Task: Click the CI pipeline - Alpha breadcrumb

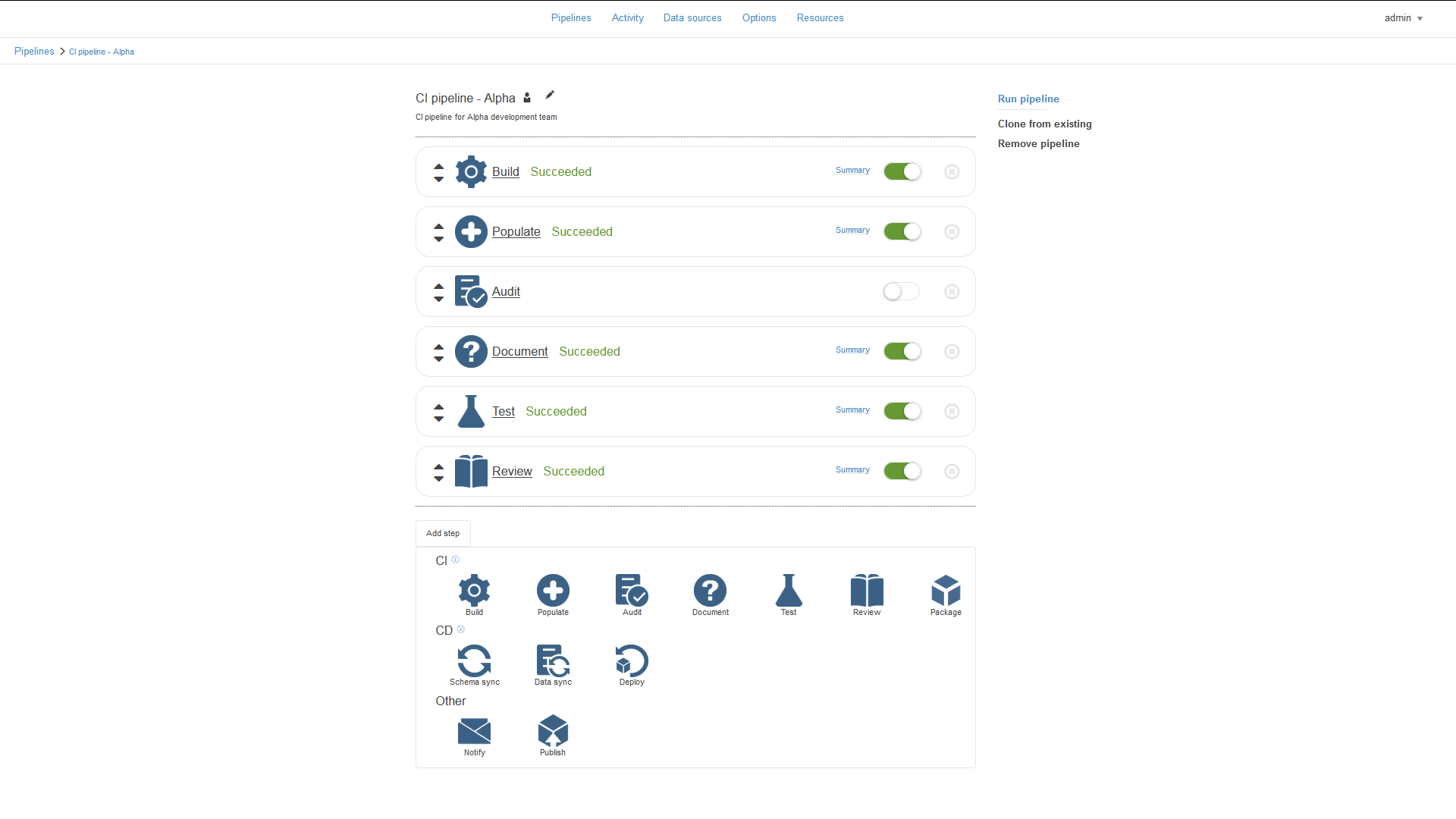Action: click(102, 52)
